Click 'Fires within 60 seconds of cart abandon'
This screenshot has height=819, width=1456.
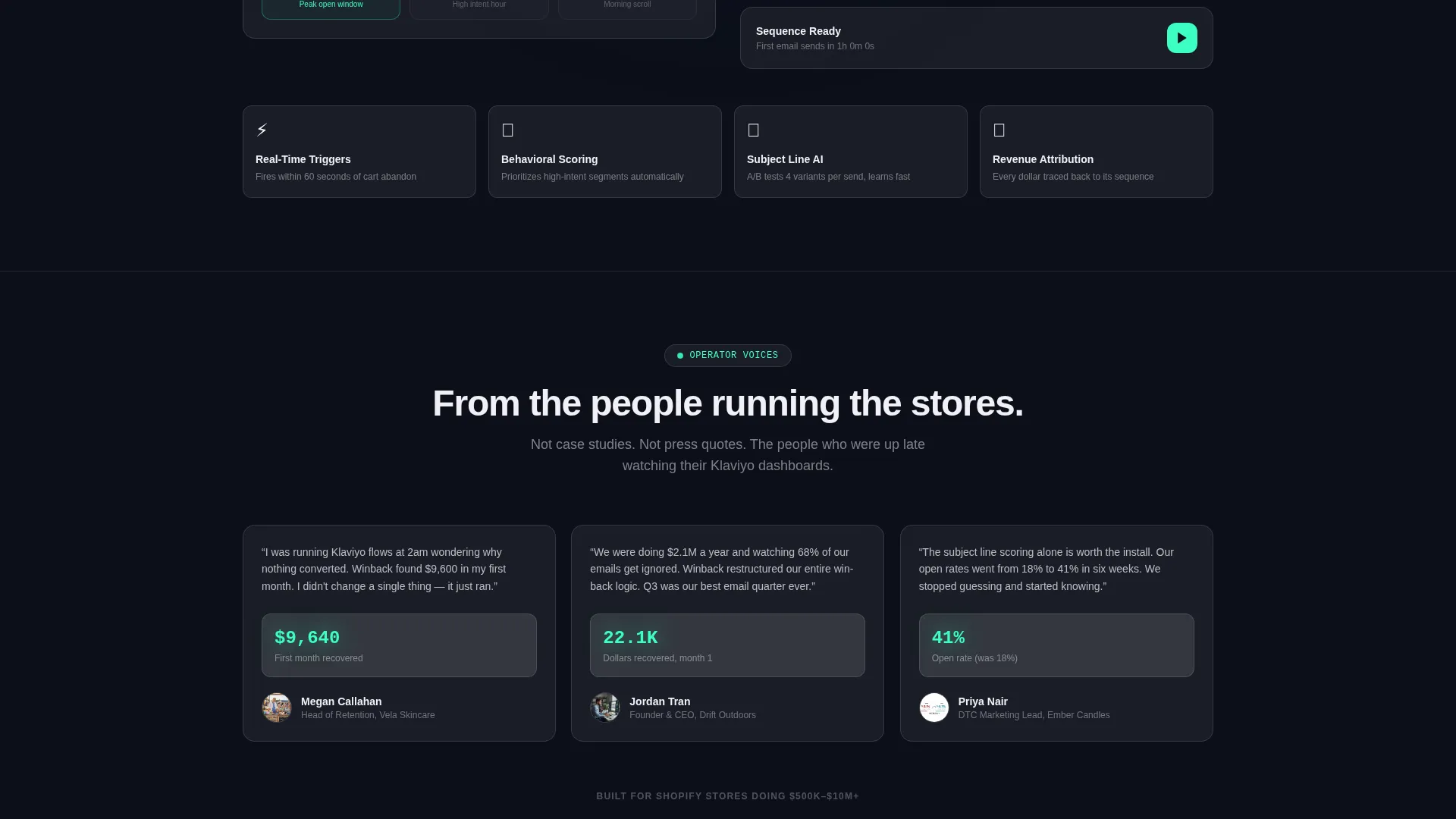336,177
